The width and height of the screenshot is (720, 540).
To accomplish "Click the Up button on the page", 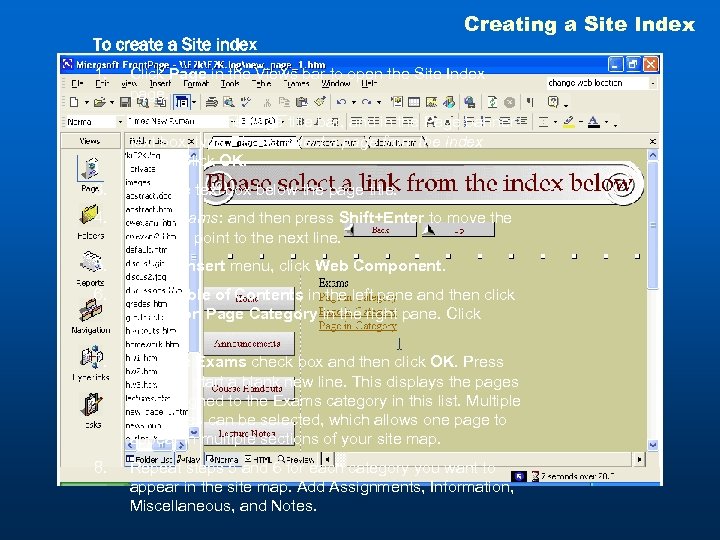I will click(458, 230).
